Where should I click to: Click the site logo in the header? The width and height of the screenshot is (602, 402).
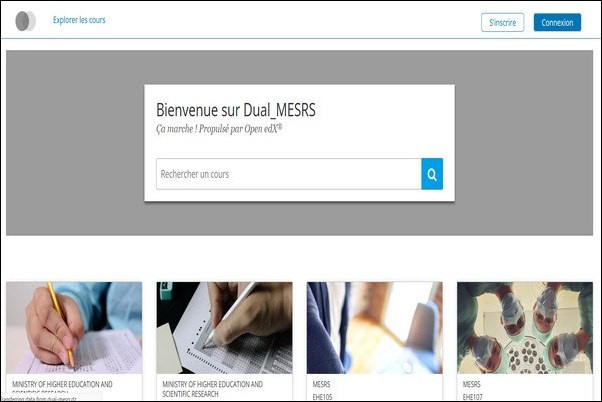tap(25, 21)
